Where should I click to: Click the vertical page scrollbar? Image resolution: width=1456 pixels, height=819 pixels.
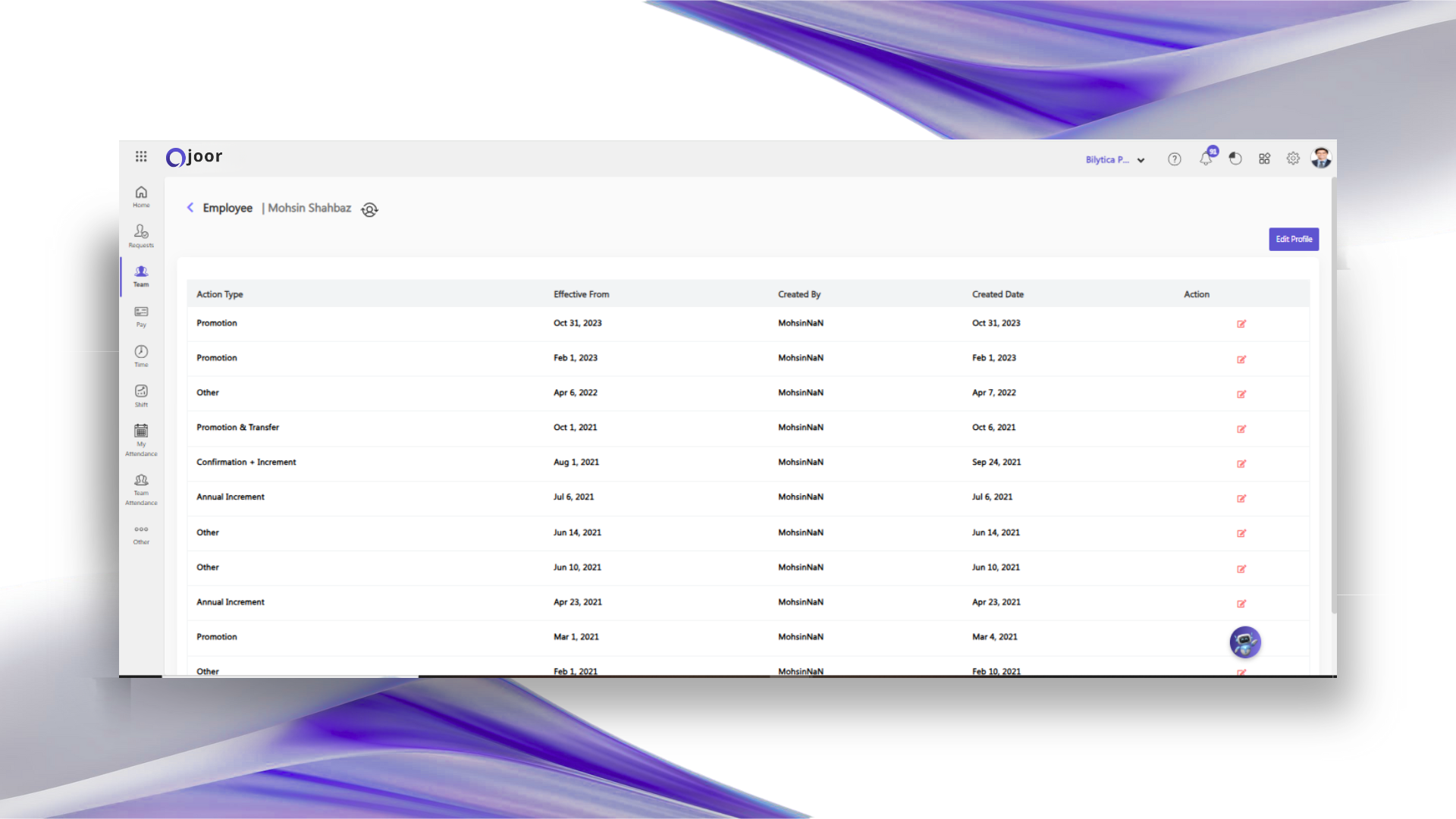1333,394
